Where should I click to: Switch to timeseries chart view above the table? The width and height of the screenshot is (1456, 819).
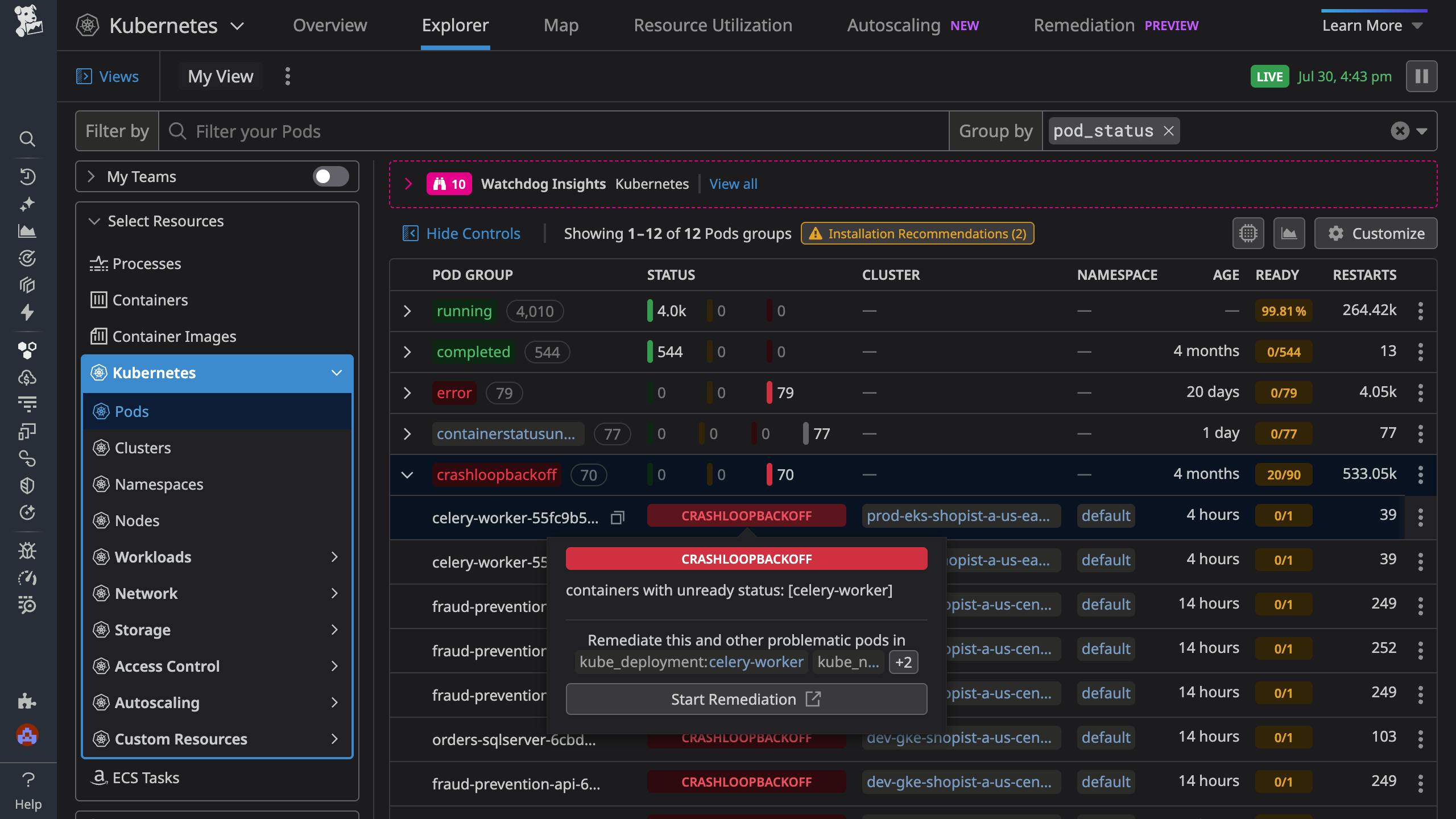(x=1289, y=233)
